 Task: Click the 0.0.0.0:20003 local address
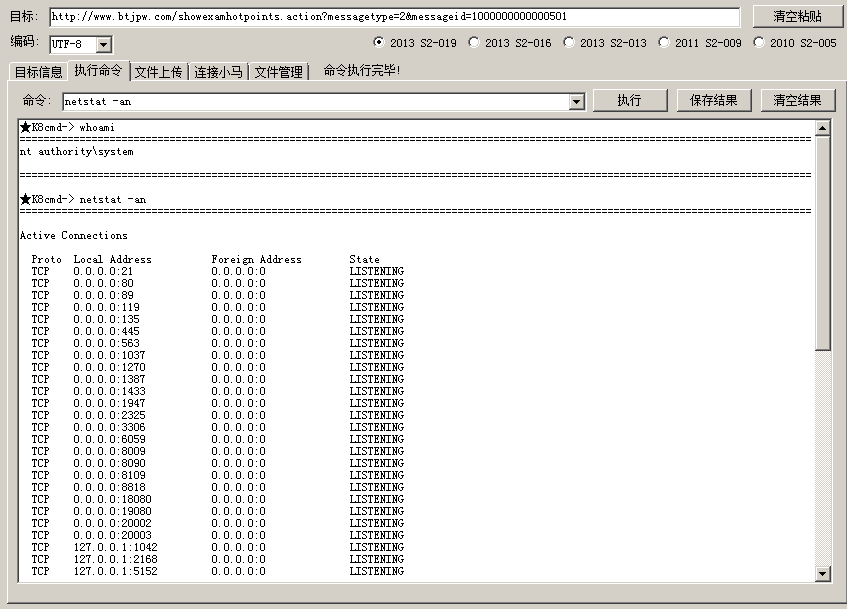pyautogui.click(x=112, y=536)
